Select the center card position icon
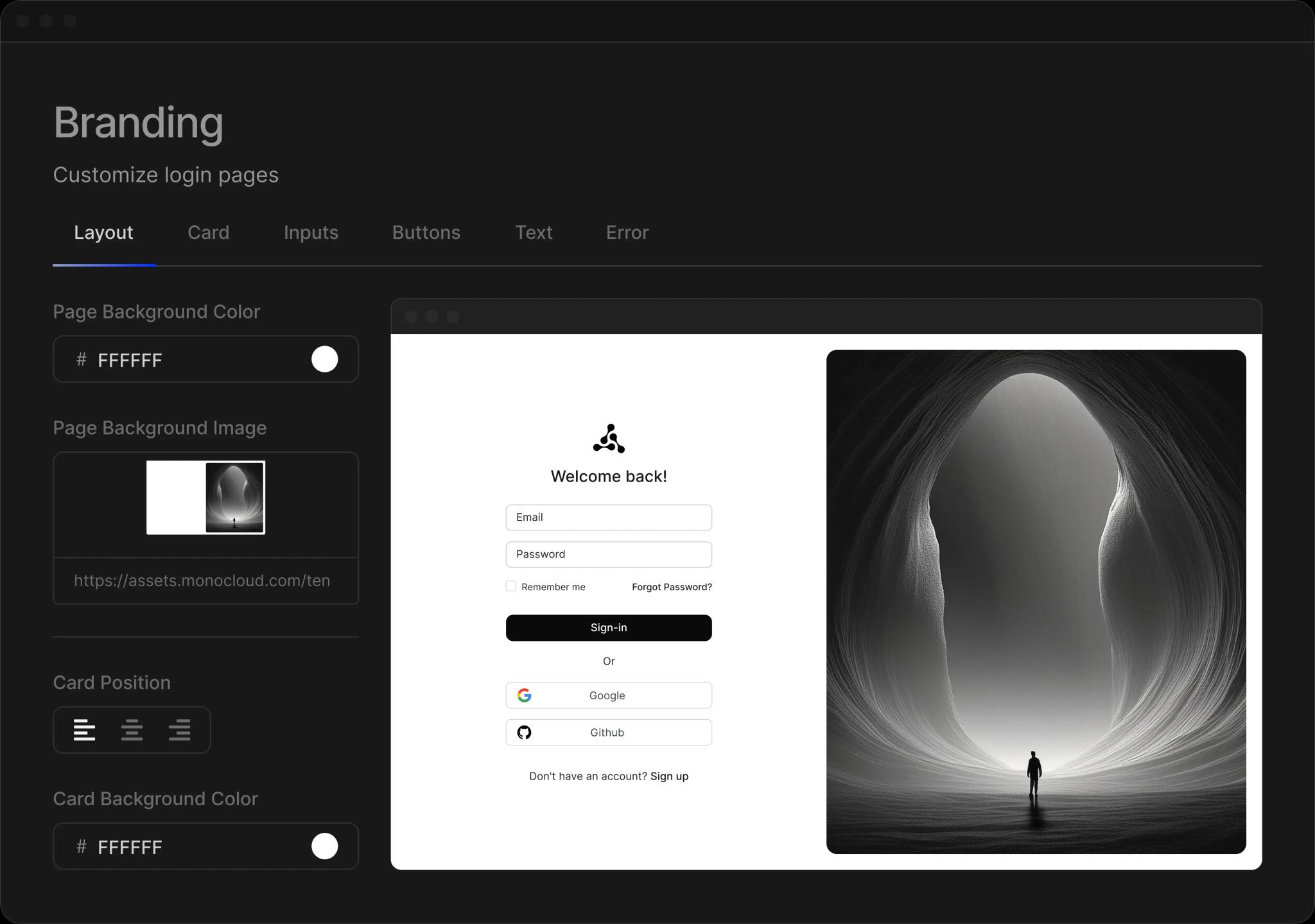 pos(132,729)
